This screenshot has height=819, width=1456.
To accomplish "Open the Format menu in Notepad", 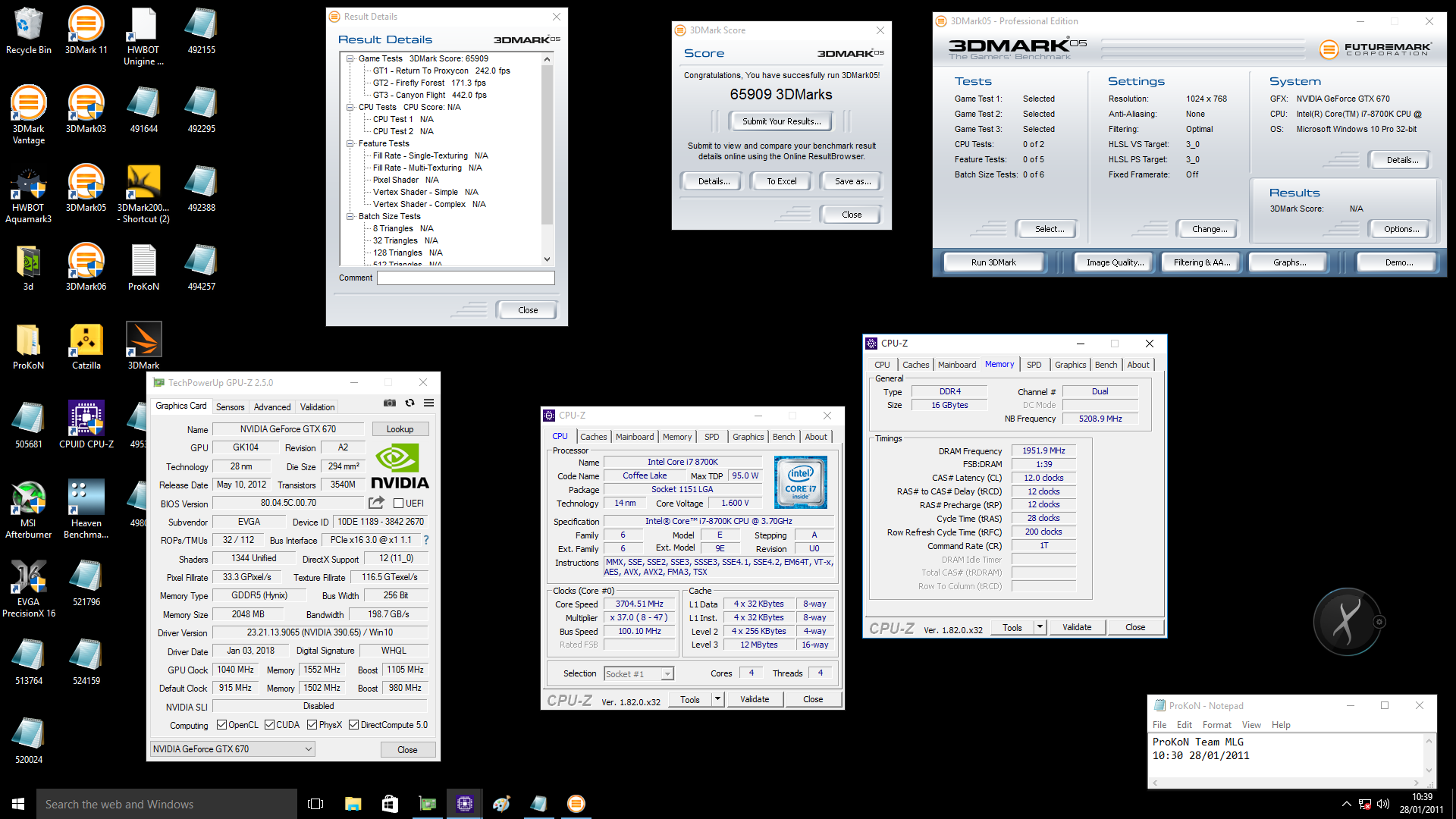I will tap(1216, 725).
